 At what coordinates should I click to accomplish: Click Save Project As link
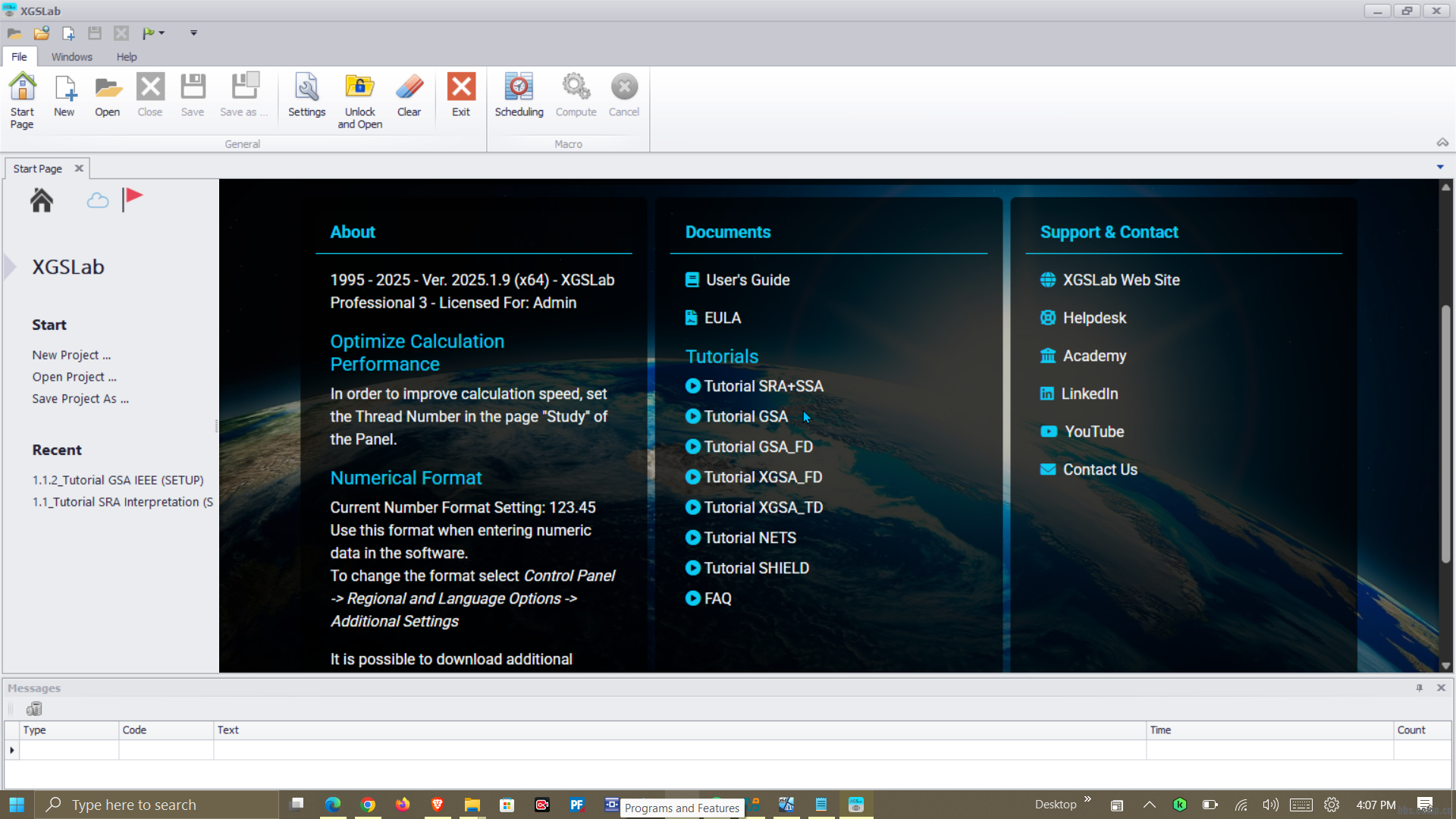point(80,399)
